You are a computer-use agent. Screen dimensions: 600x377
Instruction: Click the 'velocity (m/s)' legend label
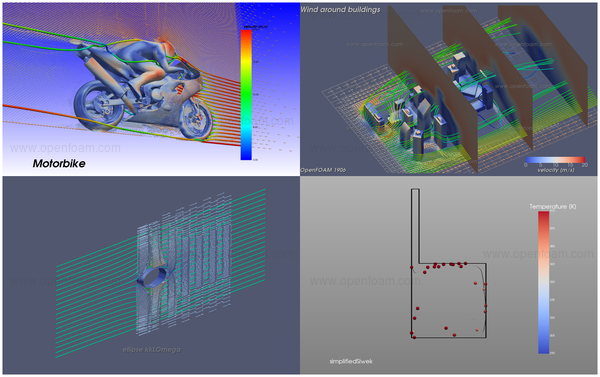point(556,170)
